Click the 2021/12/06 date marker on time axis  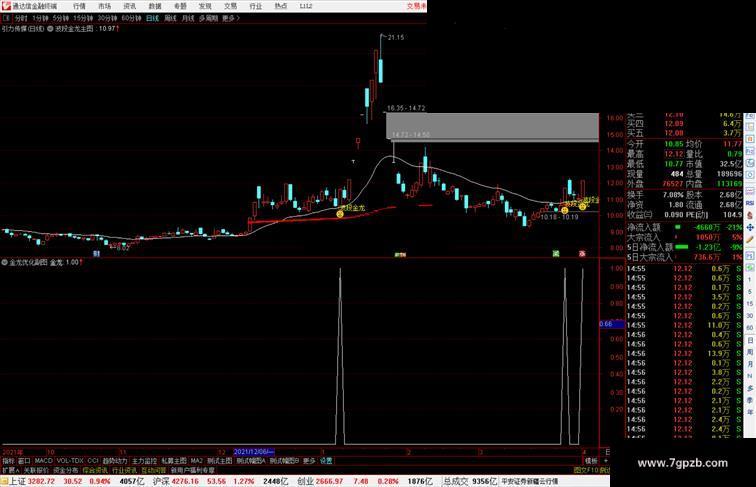254,452
